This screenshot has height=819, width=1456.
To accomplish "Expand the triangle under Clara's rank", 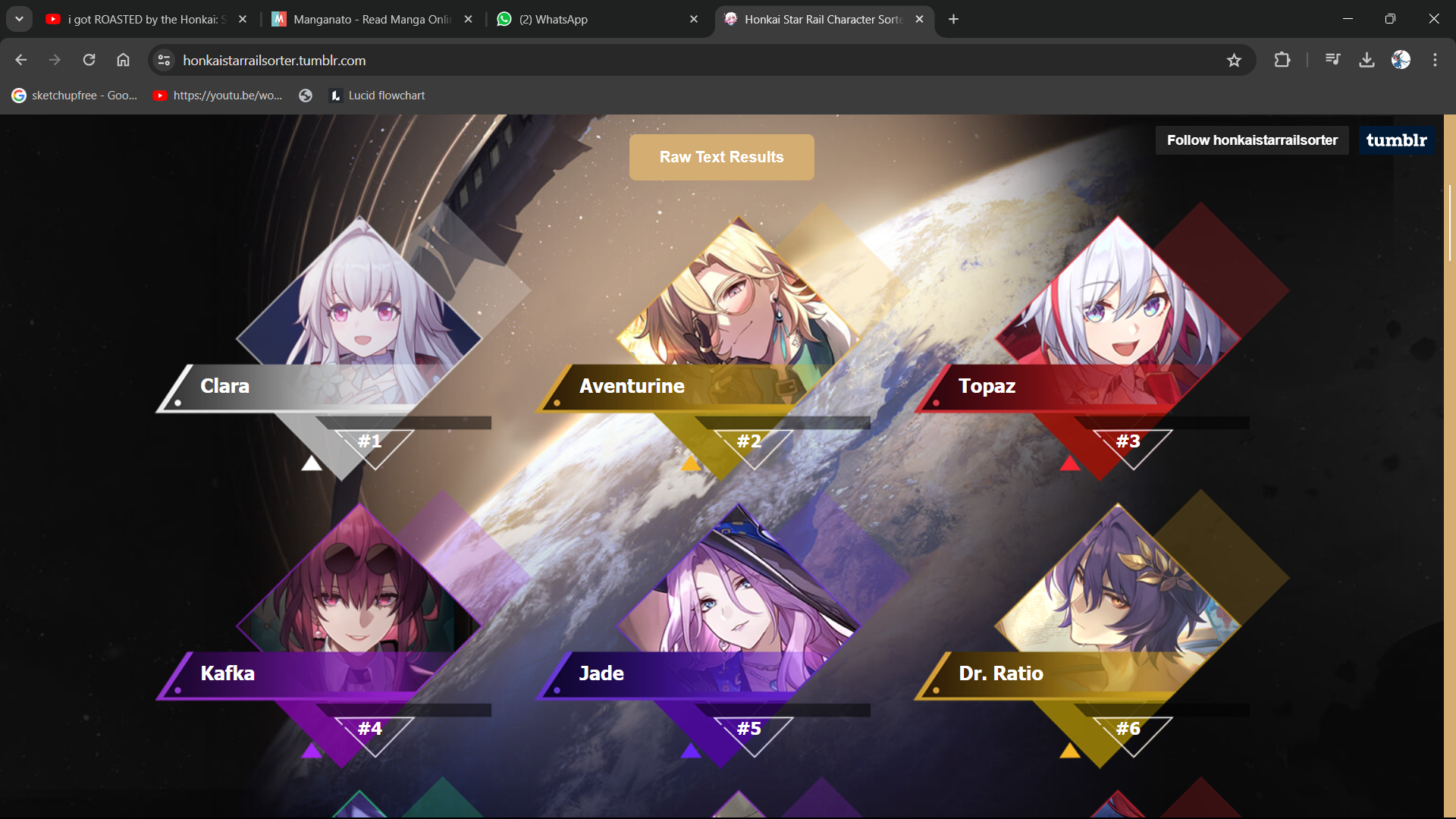I will (x=311, y=464).
